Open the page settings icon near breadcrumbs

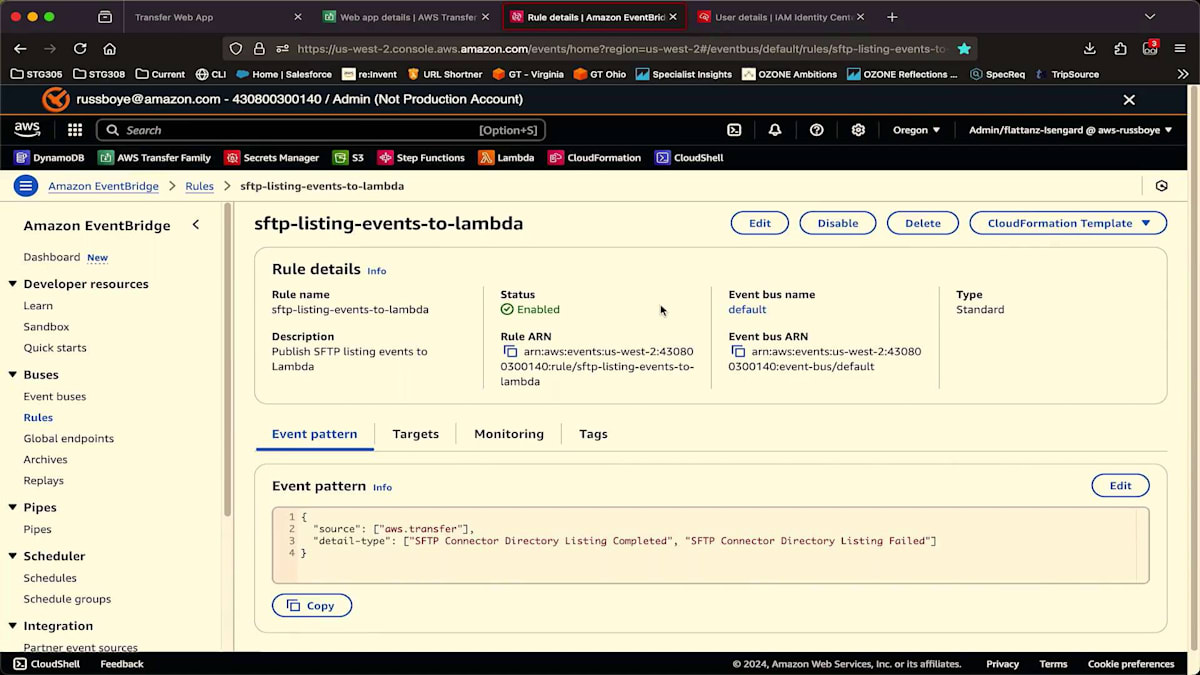1161,186
